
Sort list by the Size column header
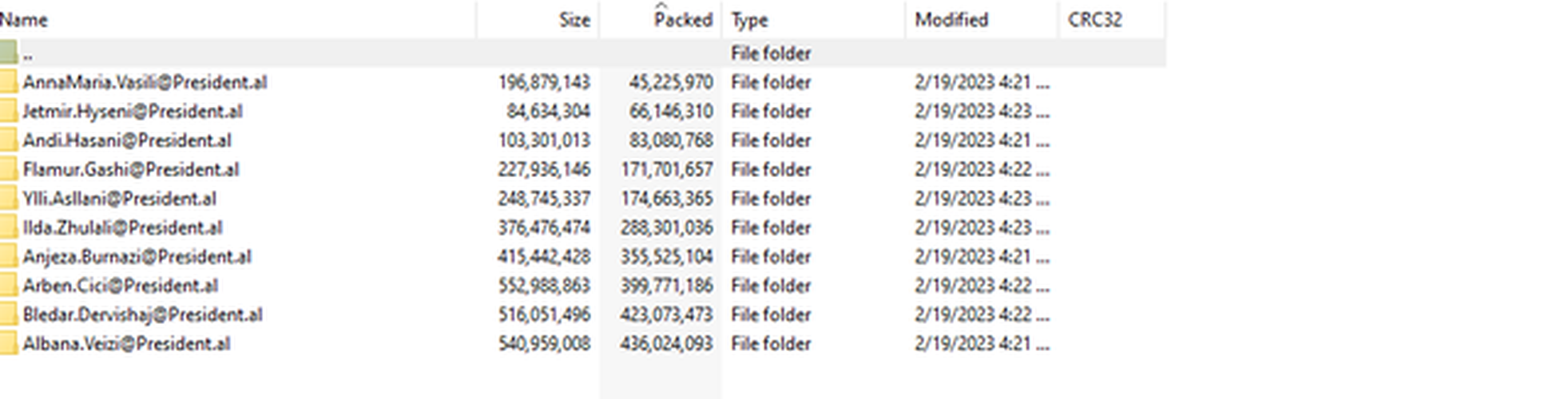tap(538, 19)
